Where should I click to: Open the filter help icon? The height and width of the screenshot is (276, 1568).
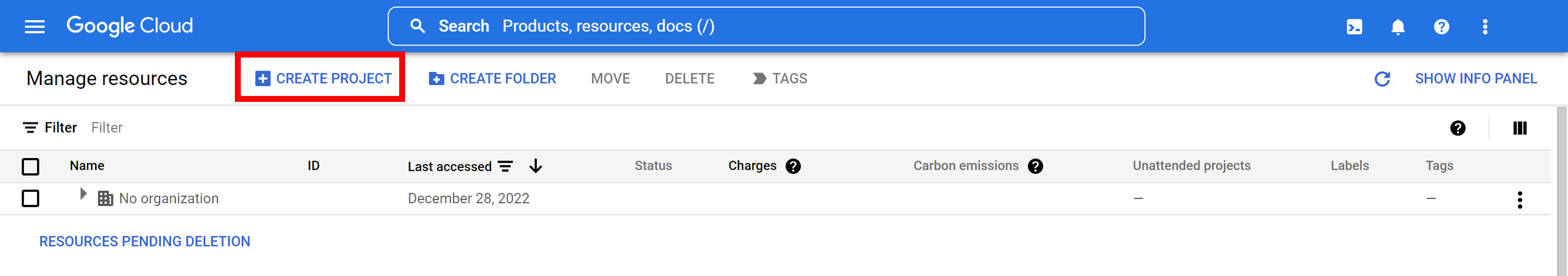coord(1458,128)
